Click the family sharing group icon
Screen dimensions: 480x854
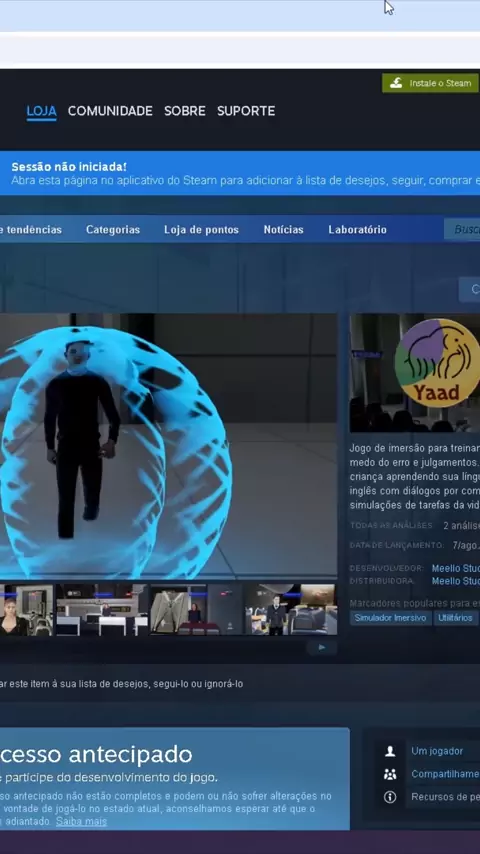click(390, 774)
